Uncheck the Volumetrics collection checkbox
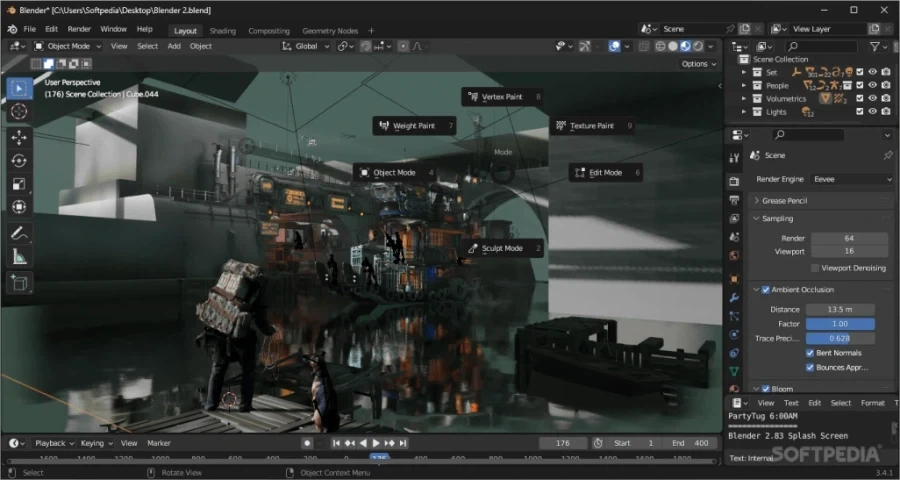This screenshot has height=480, width=900. [859, 98]
